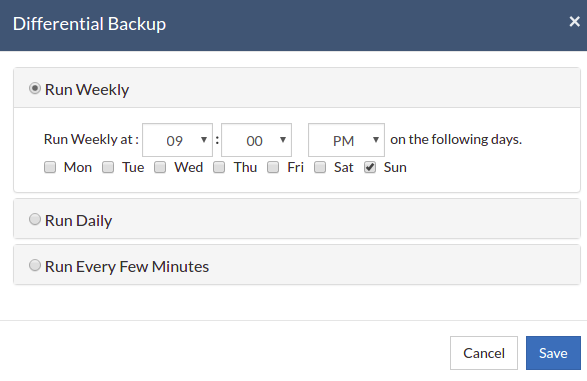Expand the Run Every Few Minutes panel
This screenshot has height=381, width=587.
tap(297, 265)
